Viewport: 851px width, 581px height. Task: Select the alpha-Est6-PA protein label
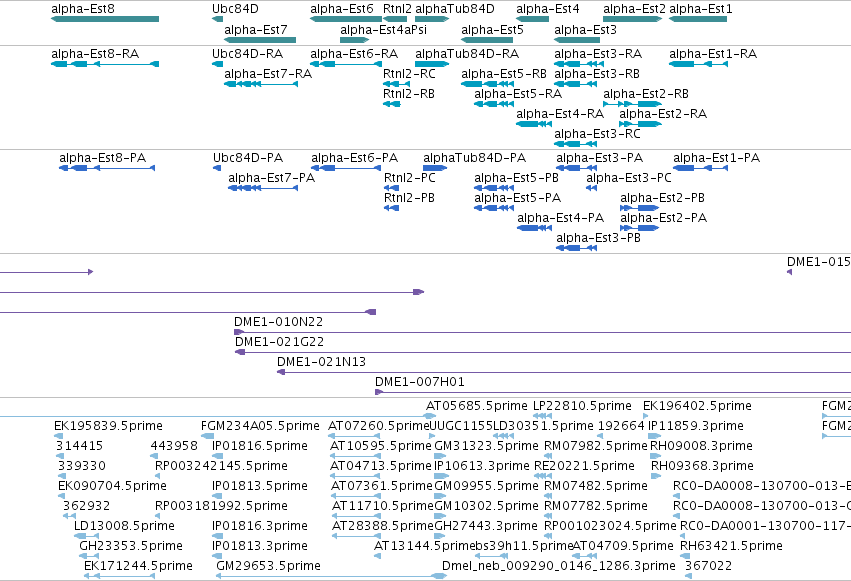tap(354, 158)
